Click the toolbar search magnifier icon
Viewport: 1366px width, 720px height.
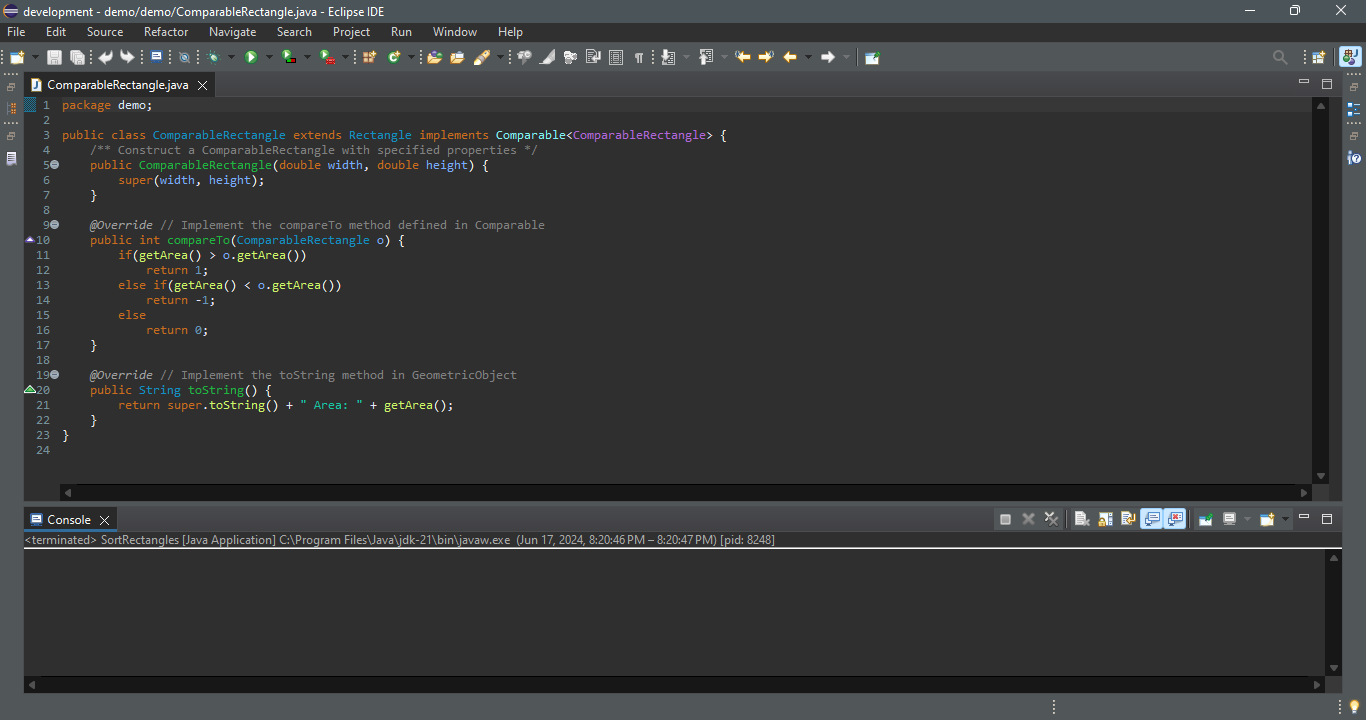point(1280,57)
